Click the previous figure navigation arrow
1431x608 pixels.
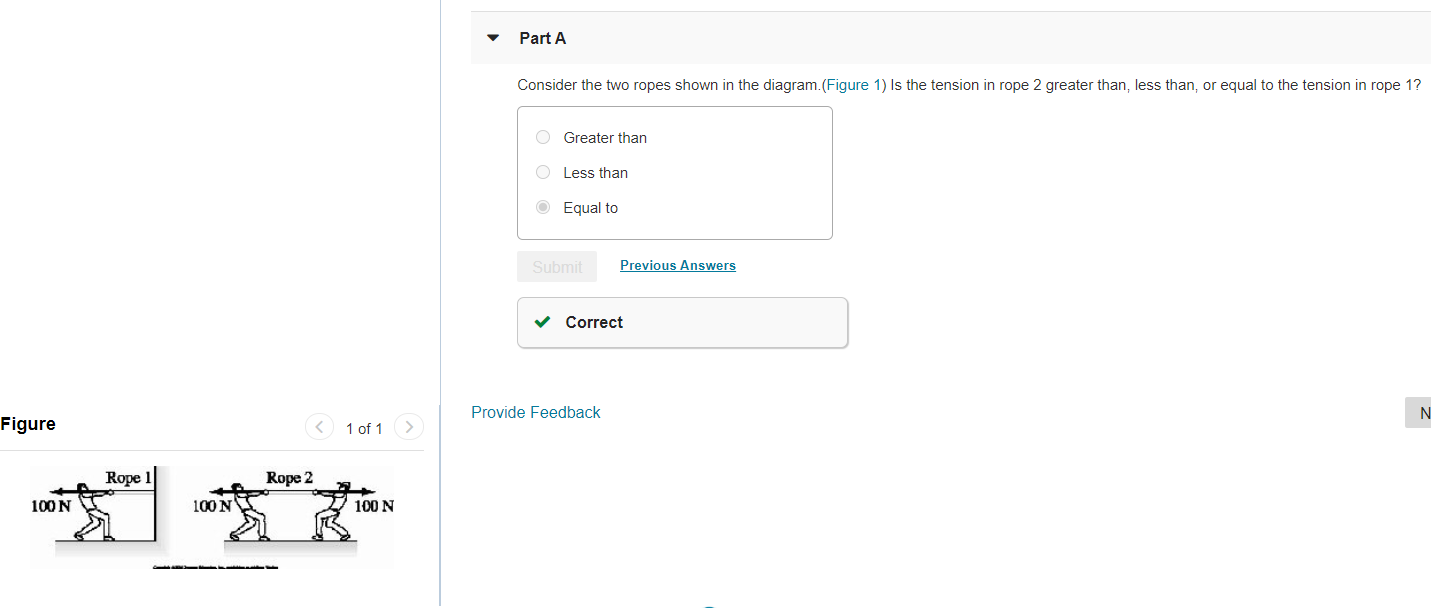[319, 426]
